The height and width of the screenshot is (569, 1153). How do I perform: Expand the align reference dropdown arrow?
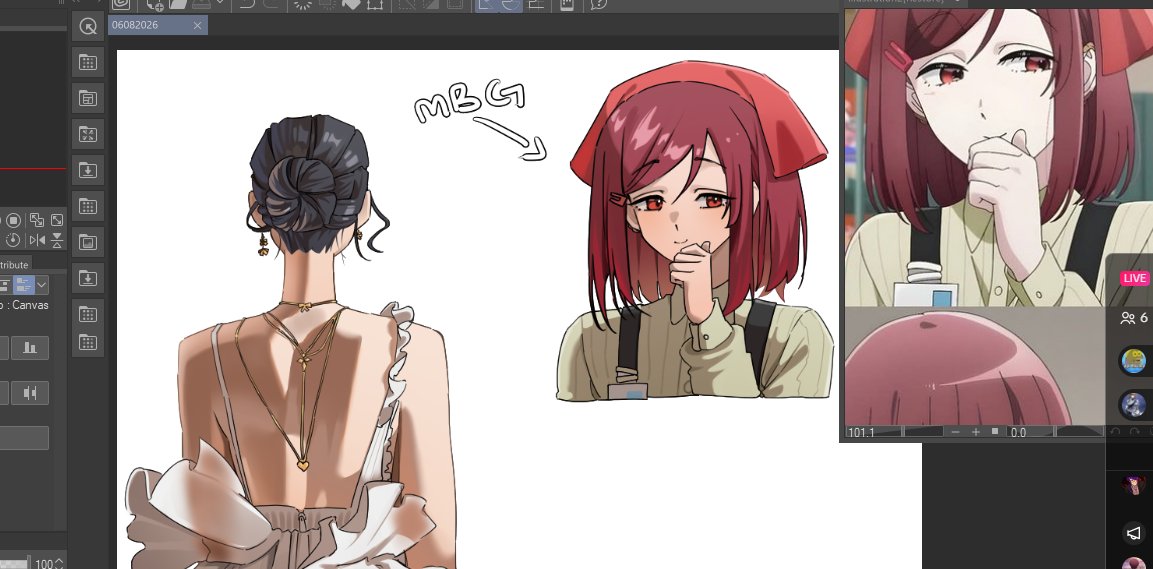(42, 284)
